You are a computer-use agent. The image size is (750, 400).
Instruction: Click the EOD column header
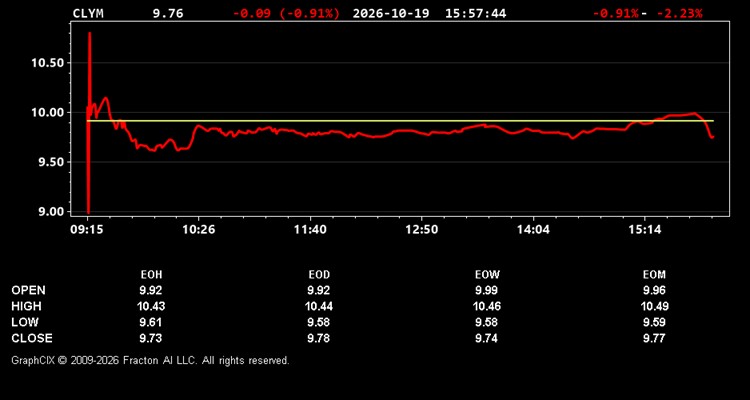click(x=319, y=275)
